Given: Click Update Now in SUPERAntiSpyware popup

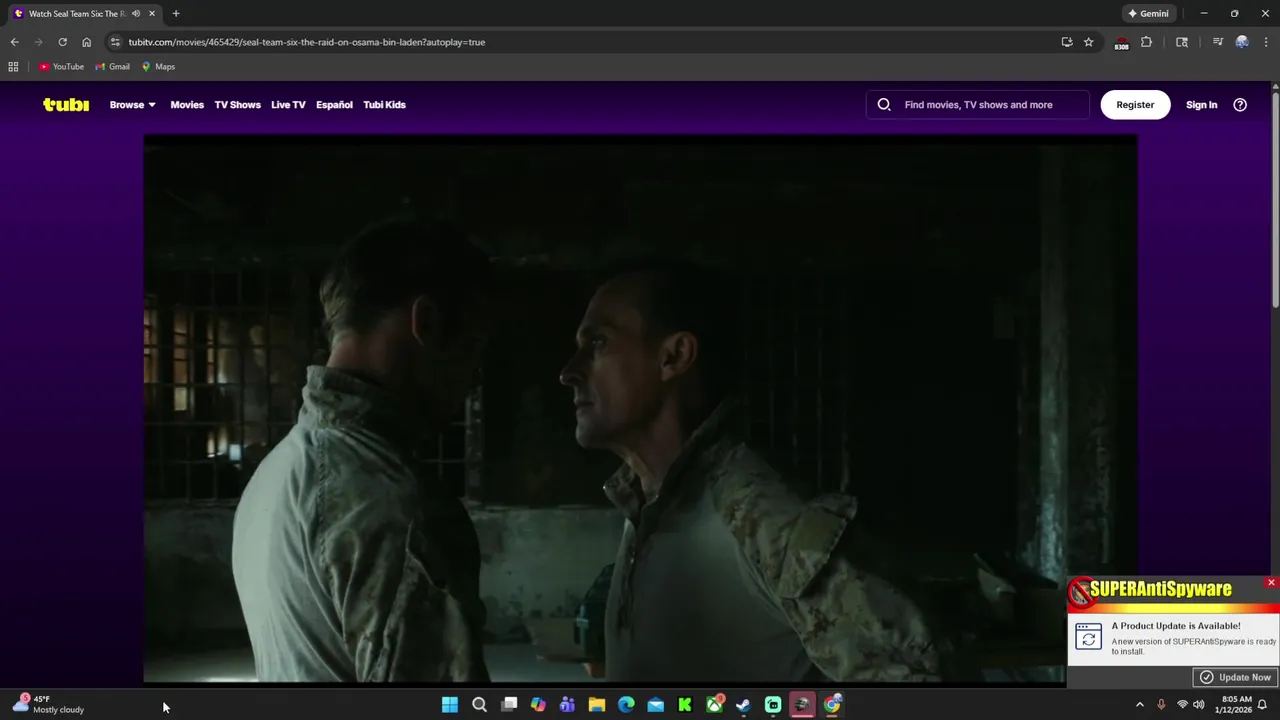Looking at the screenshot, I should click(x=1235, y=677).
